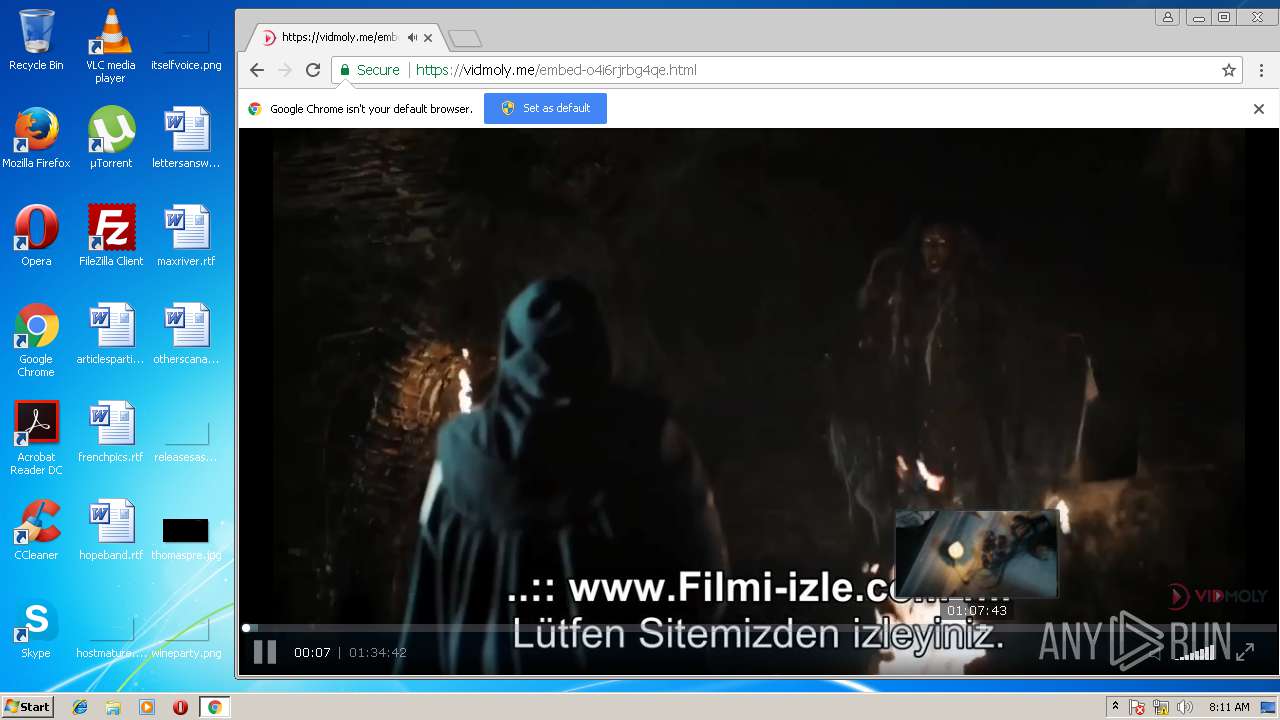Open Opera from the taskbar
This screenshot has width=1280, height=720.
(x=180, y=707)
